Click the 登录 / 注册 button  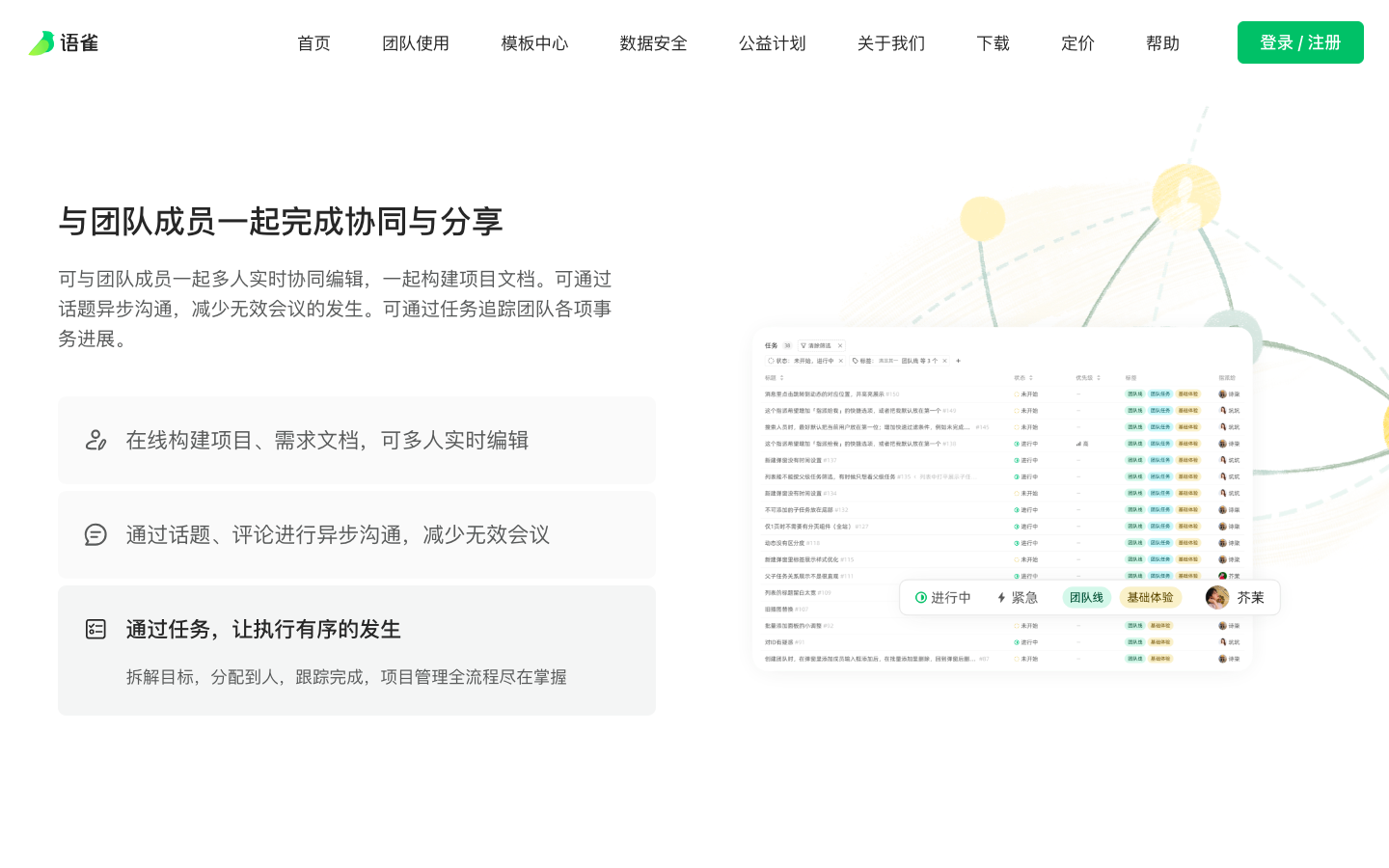(1300, 42)
